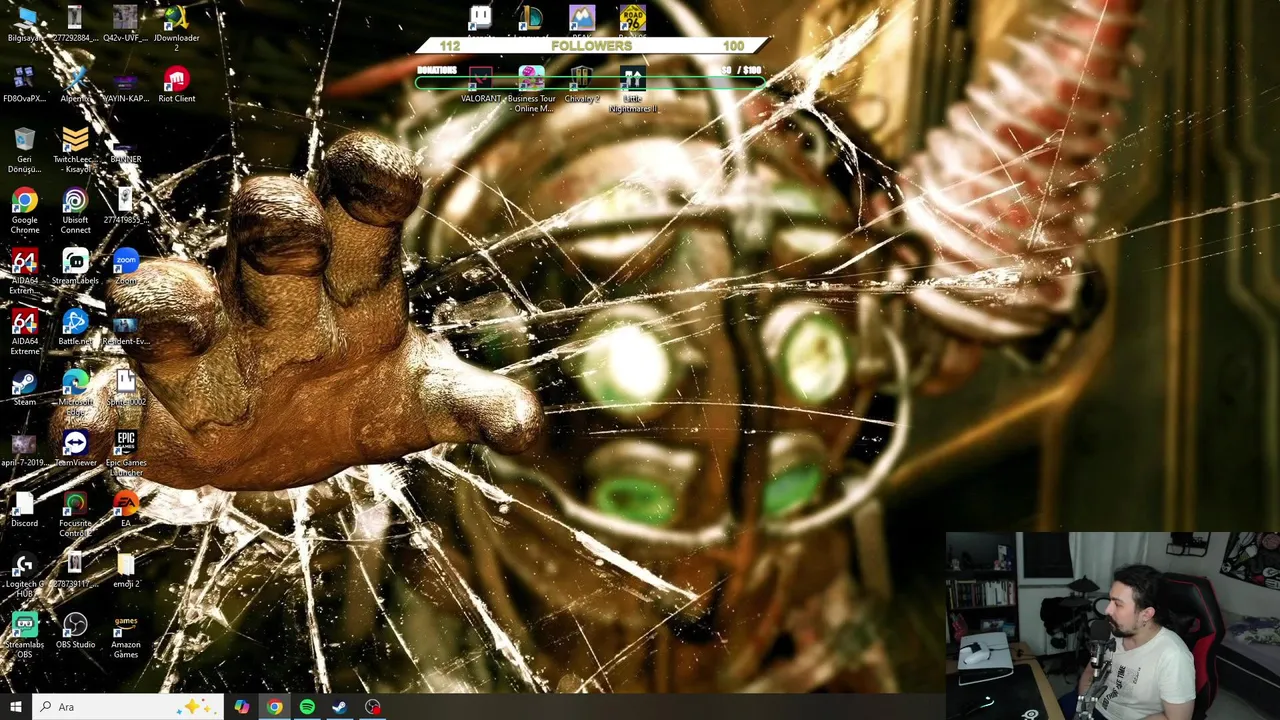Launch JDownloader 2 from desktop
The height and width of the screenshot is (720, 1280).
[x=176, y=29]
